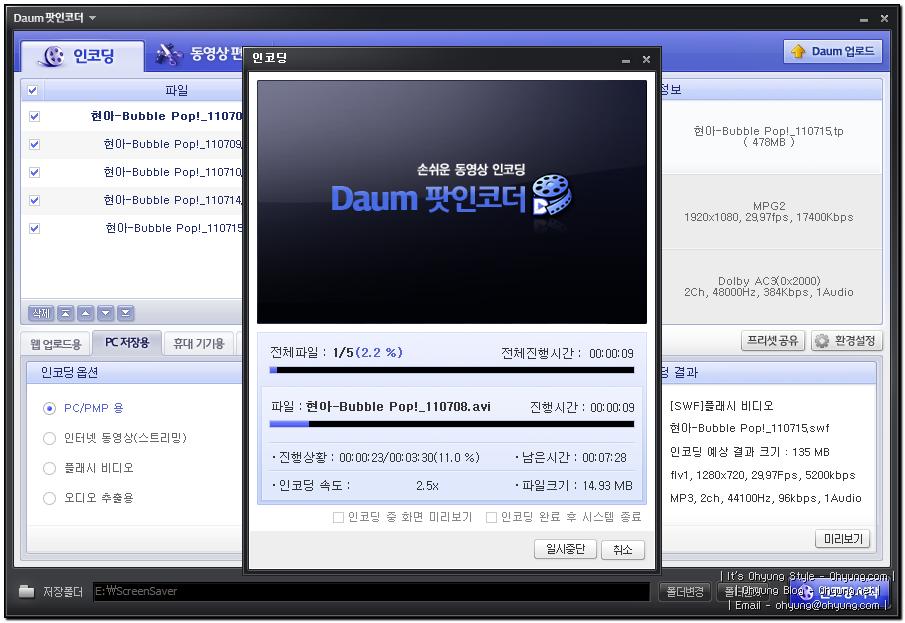The width and height of the screenshot is (905, 623).
Task: Click the 저장폴더 folder icon
Action: [27, 591]
